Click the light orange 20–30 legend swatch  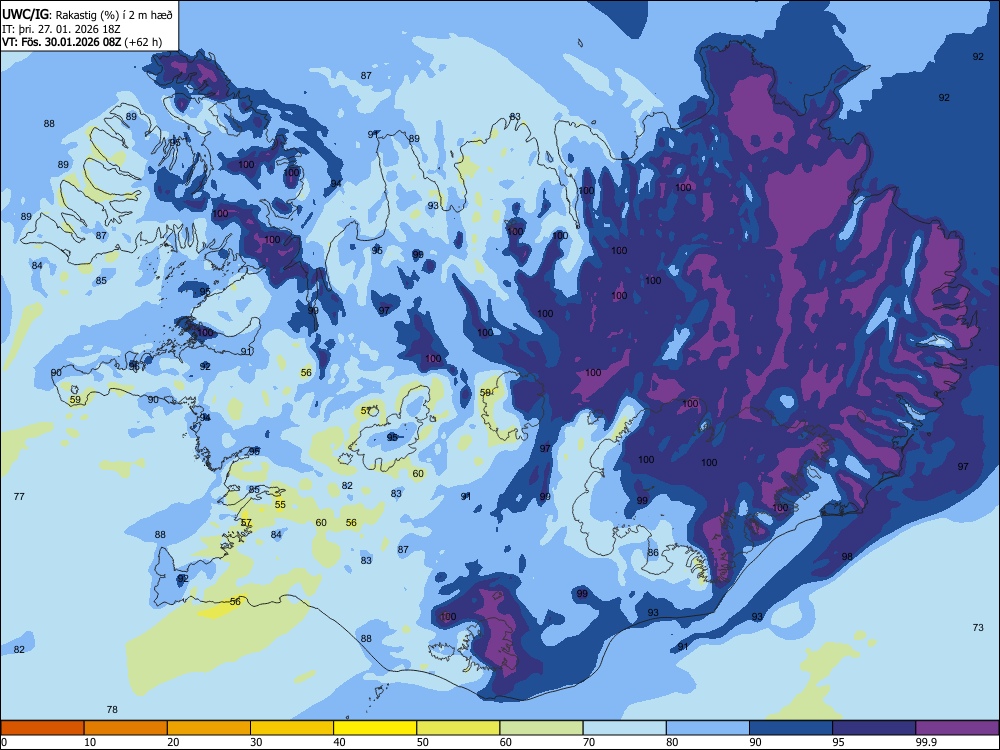coord(209,728)
